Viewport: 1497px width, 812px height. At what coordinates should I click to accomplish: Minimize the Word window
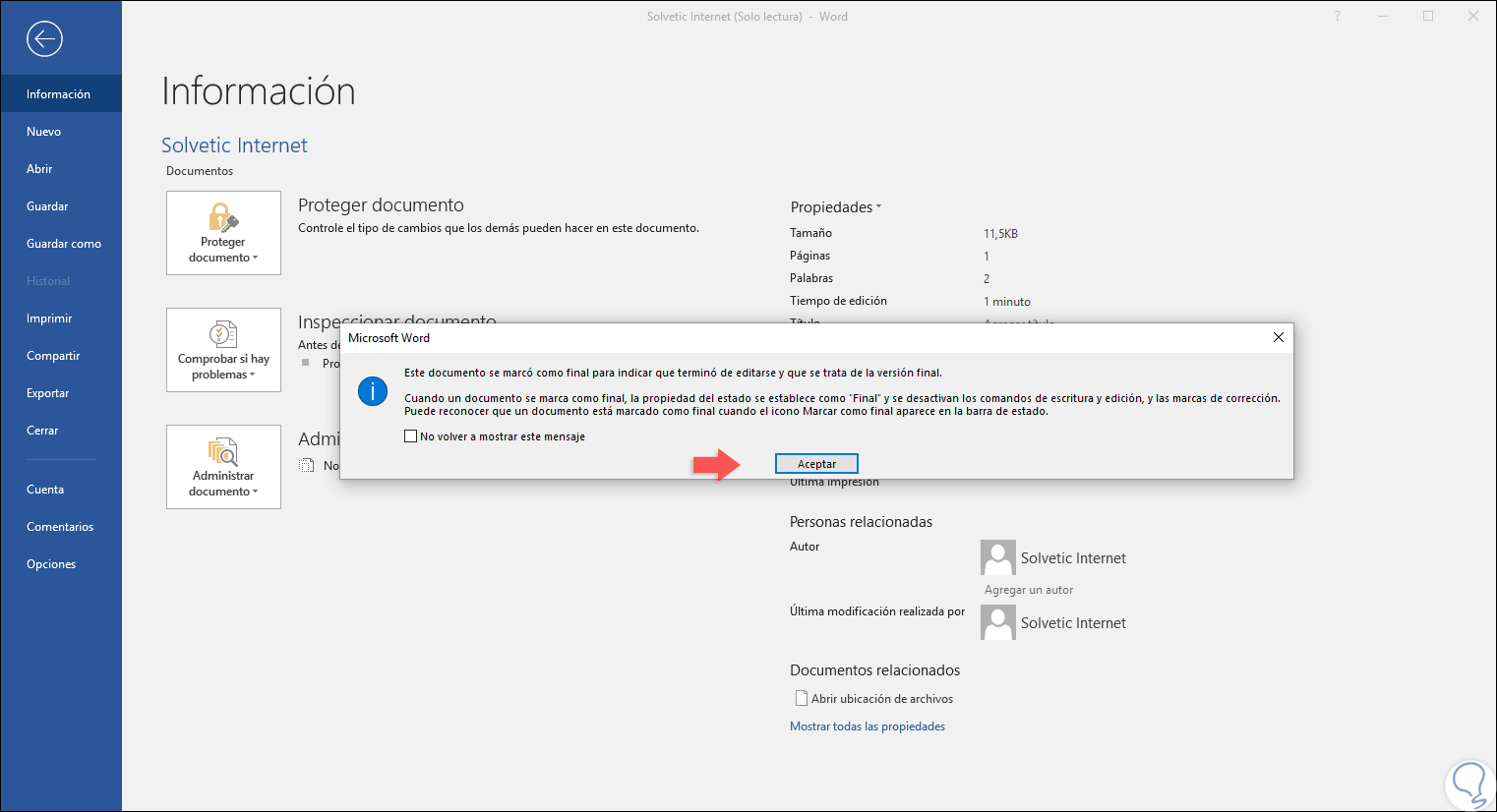(x=1383, y=17)
